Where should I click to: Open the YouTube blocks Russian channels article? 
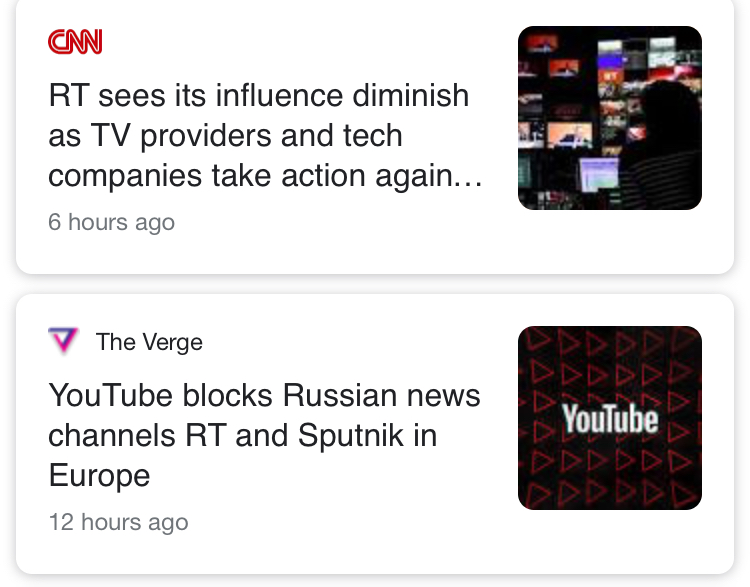(264, 435)
